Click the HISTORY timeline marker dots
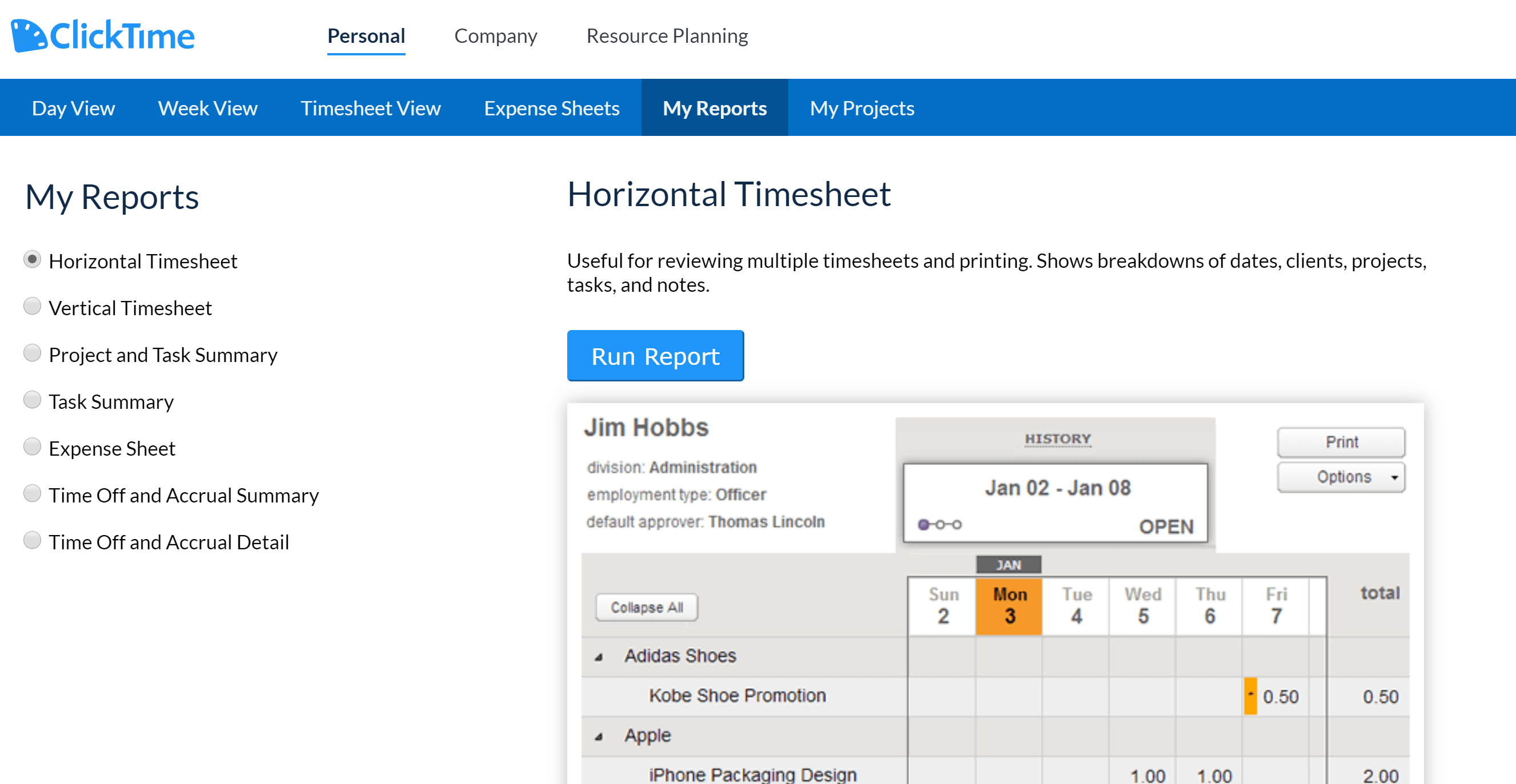Viewport: 1516px width, 784px height. tap(940, 524)
